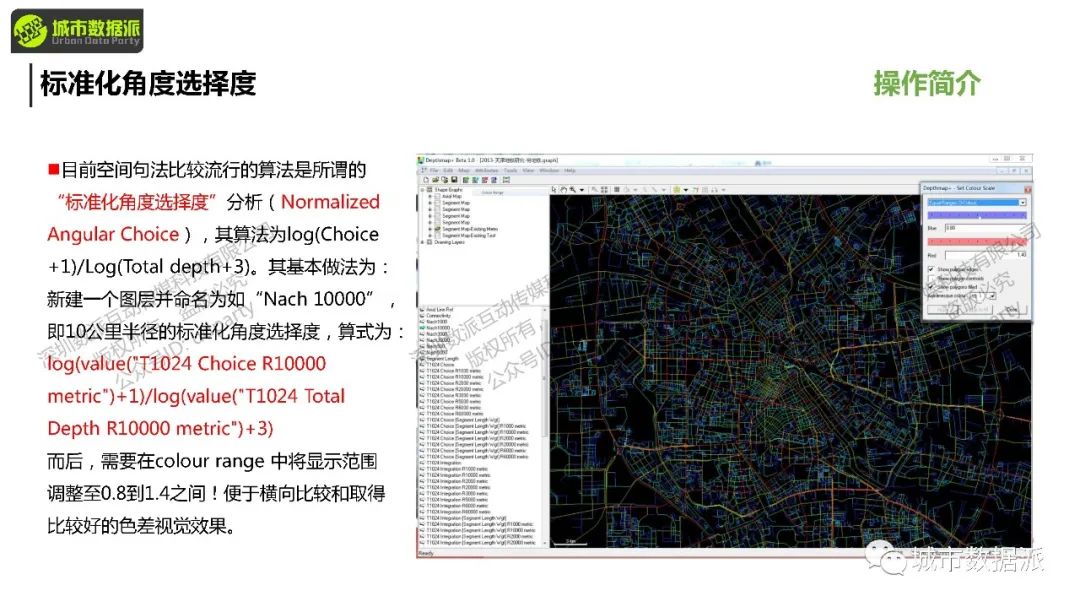Click the blue colour range slider
Viewport: 1080px width, 607px height.
point(977,215)
